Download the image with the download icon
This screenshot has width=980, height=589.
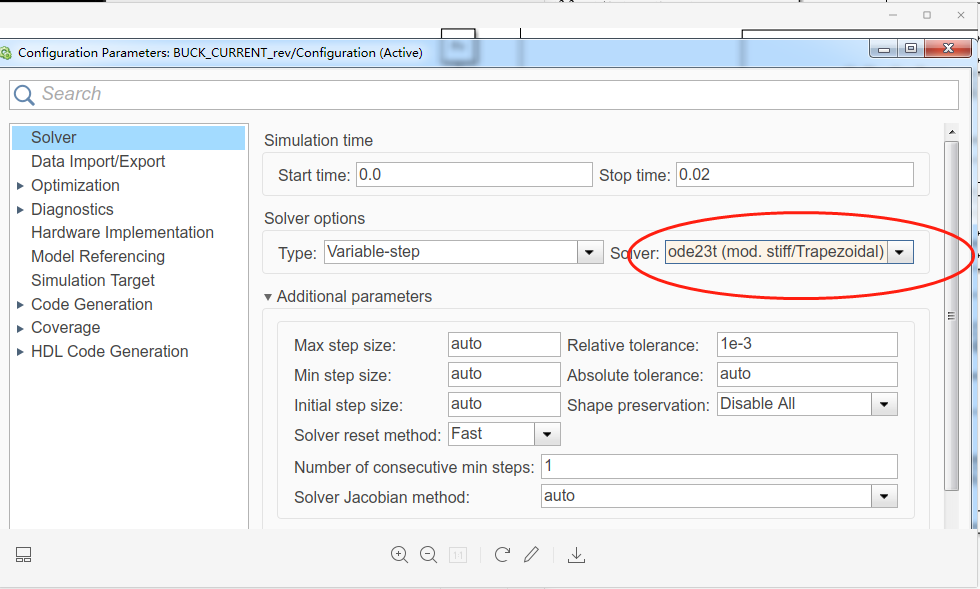[576, 555]
